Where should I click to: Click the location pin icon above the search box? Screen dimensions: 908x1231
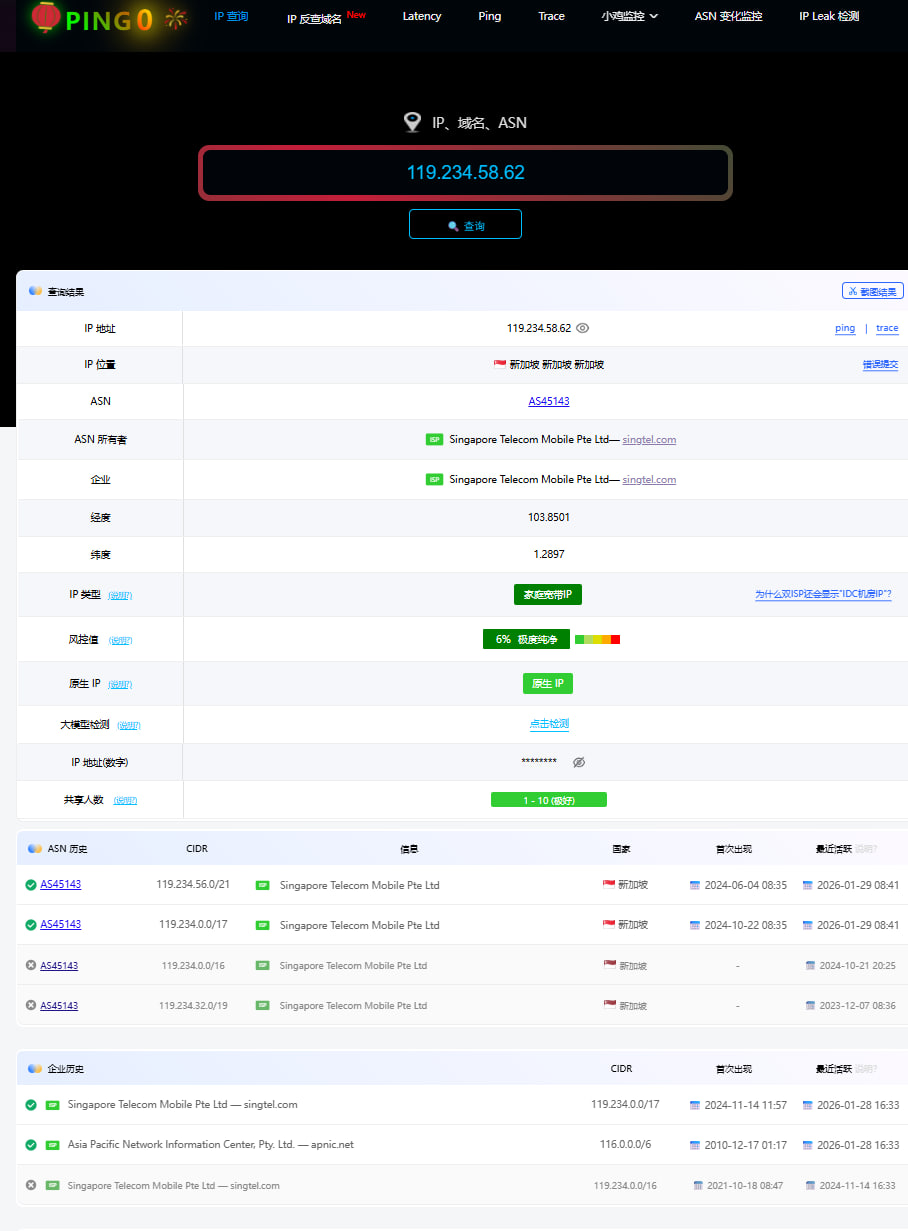[x=412, y=123]
